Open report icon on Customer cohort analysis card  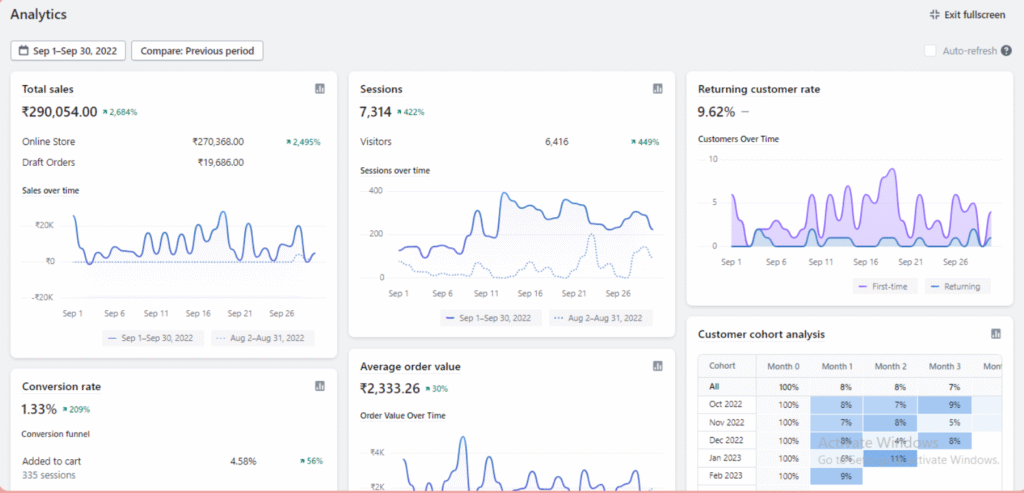click(x=996, y=334)
